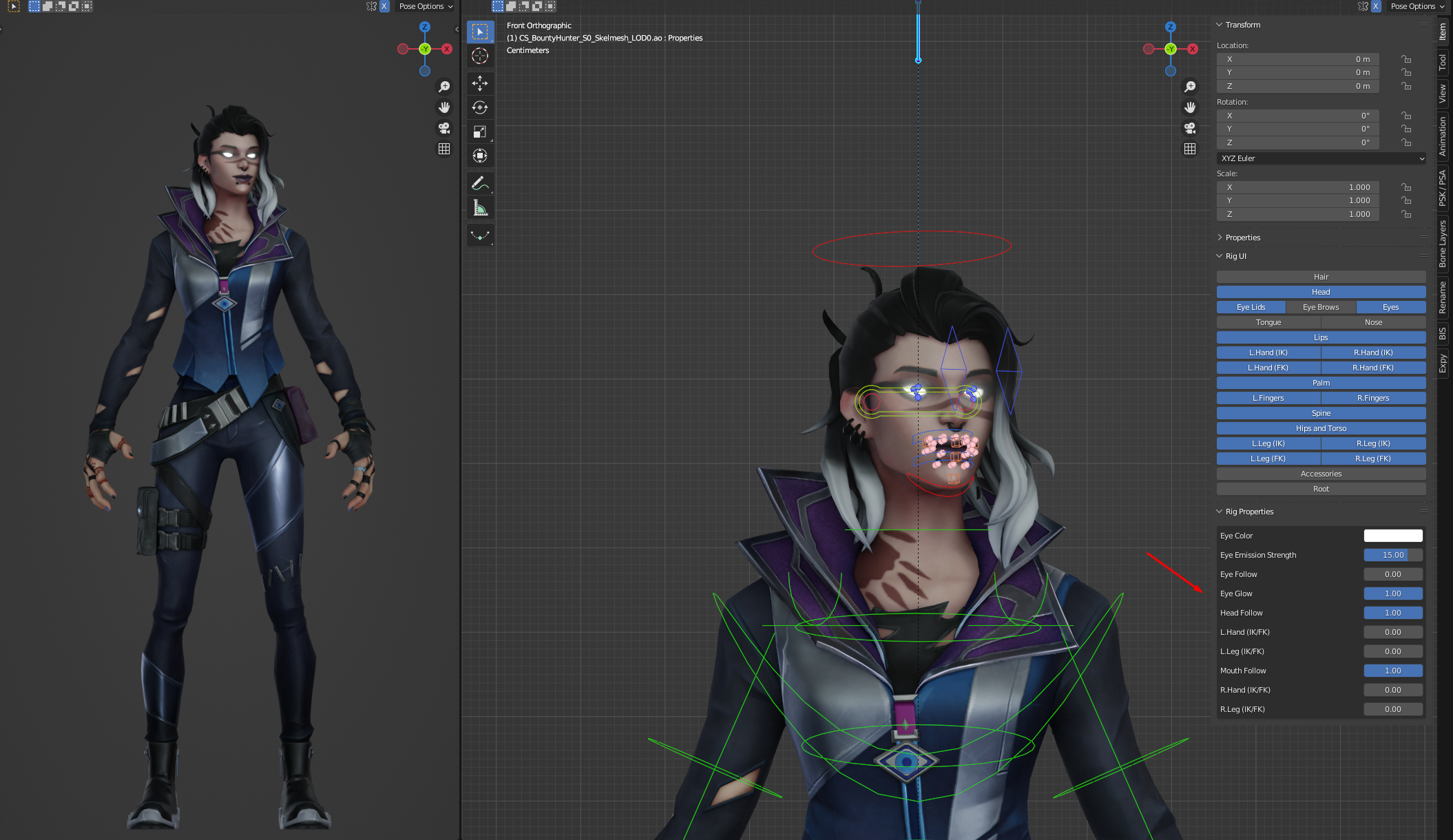Select the Measure tool

click(480, 207)
